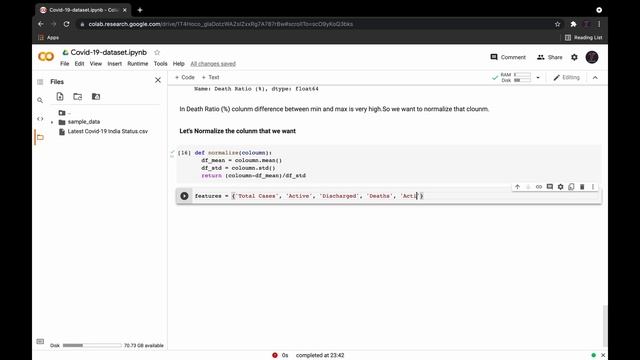Open the Edit menu
This screenshot has height=360, width=640.
click(79, 64)
